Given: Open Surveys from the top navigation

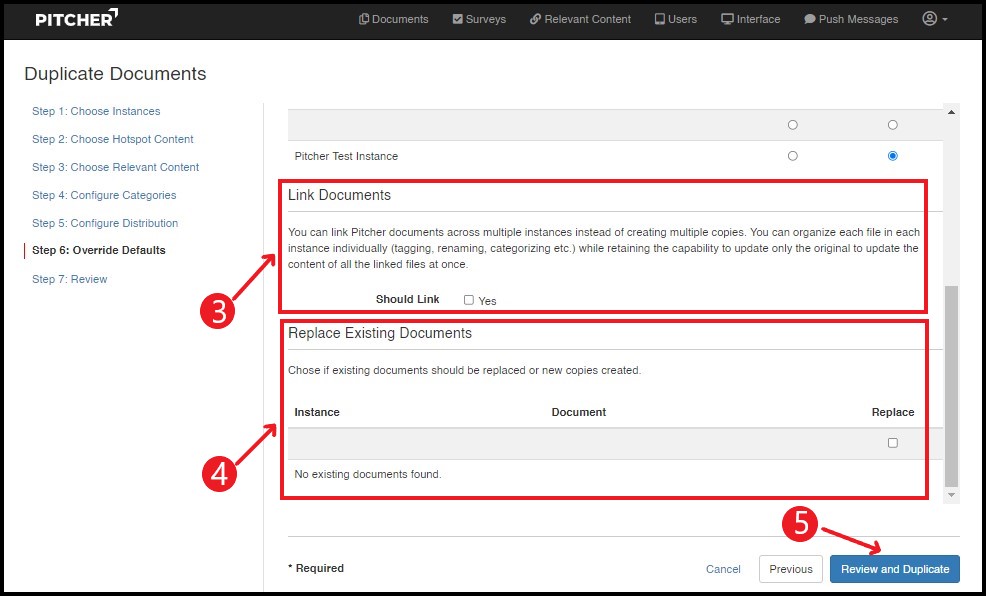Looking at the screenshot, I should [479, 19].
